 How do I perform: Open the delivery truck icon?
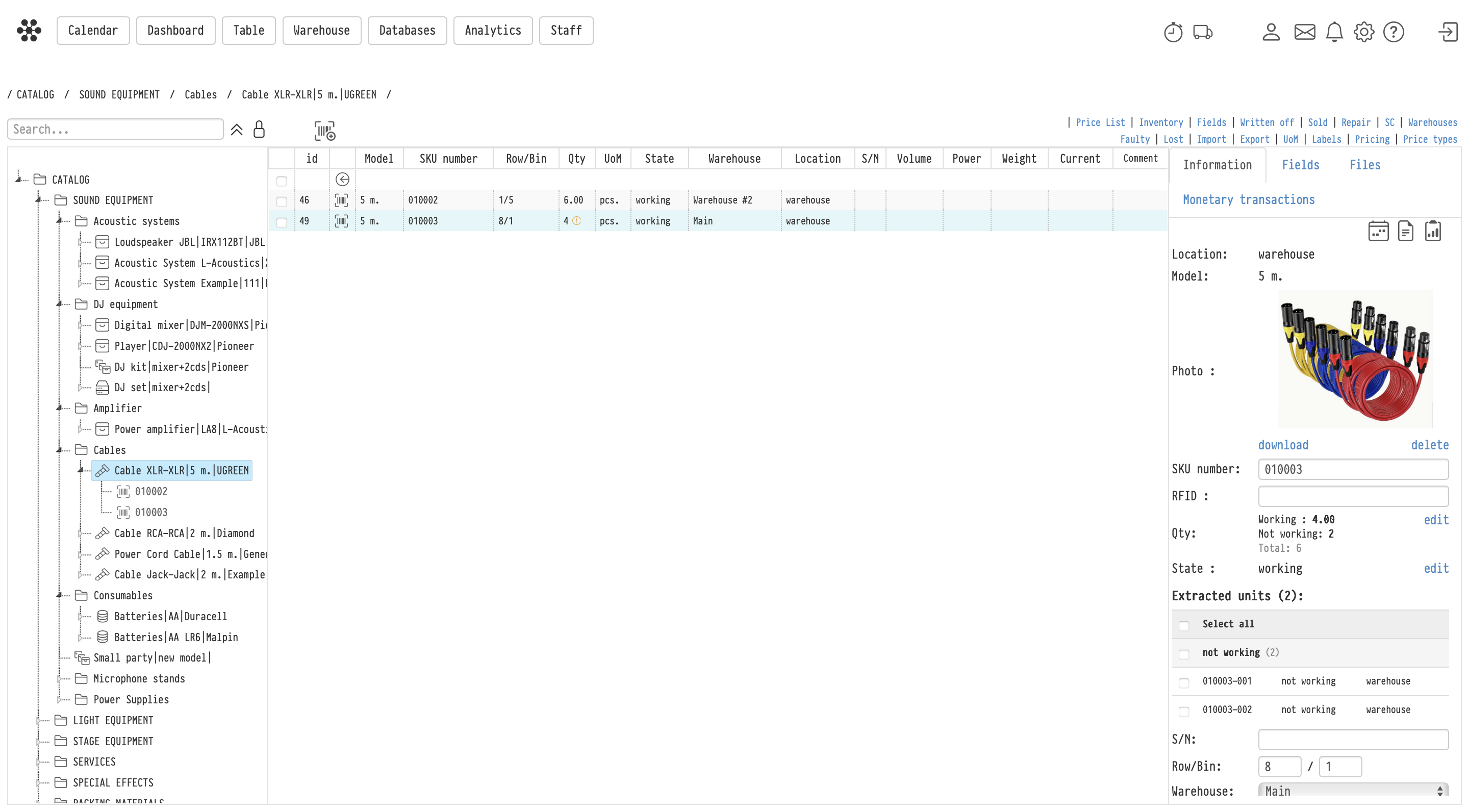[1203, 32]
